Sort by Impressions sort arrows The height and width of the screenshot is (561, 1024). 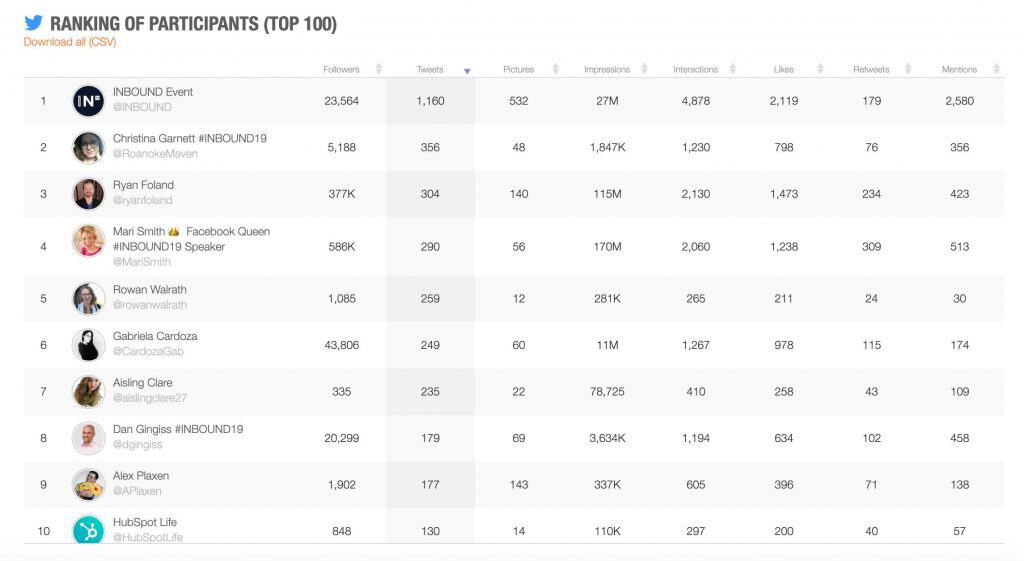click(644, 69)
